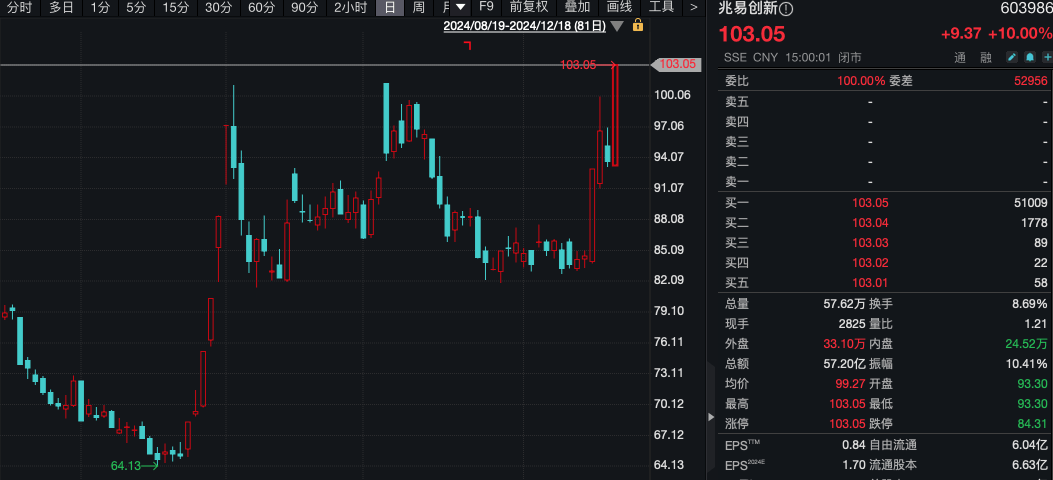Open the 画线 drawing tools

tap(619, 8)
